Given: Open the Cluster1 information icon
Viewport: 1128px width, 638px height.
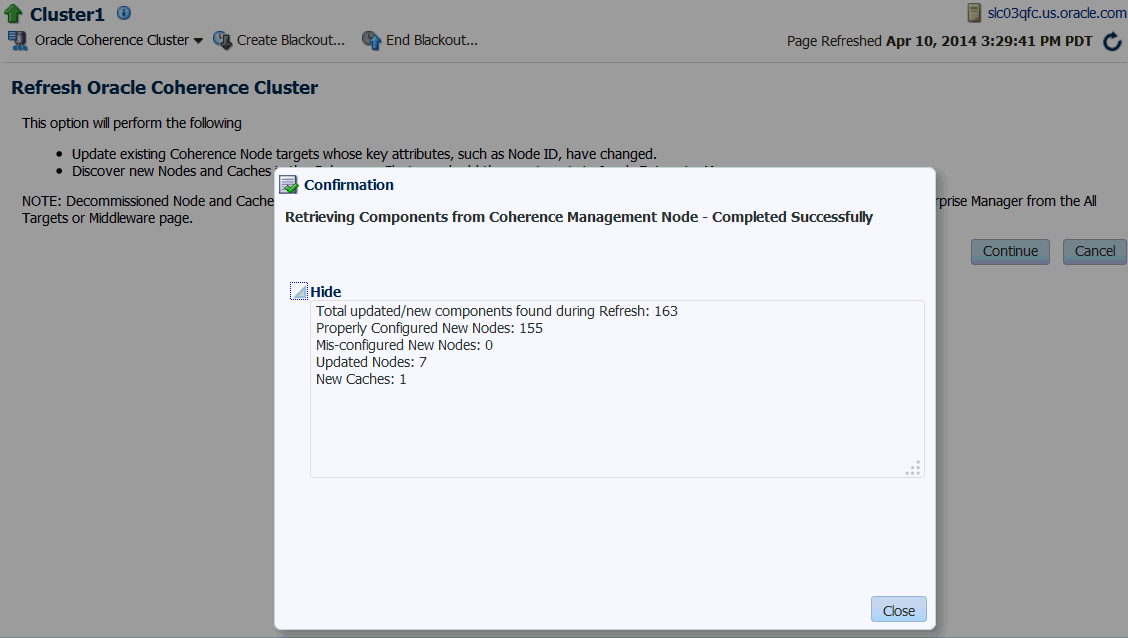Looking at the screenshot, I should click(x=124, y=13).
